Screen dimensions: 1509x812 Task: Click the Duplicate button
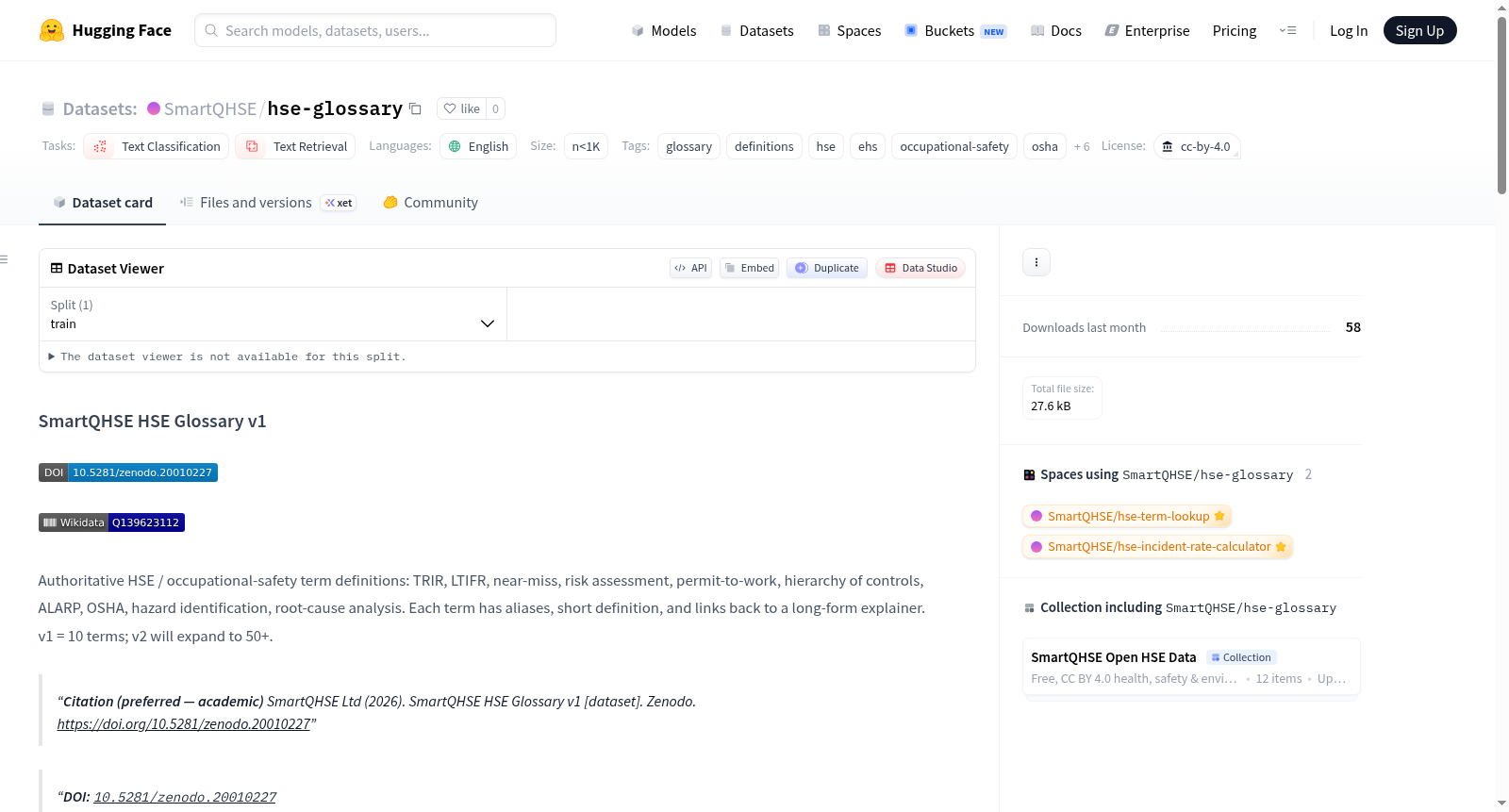point(827,268)
